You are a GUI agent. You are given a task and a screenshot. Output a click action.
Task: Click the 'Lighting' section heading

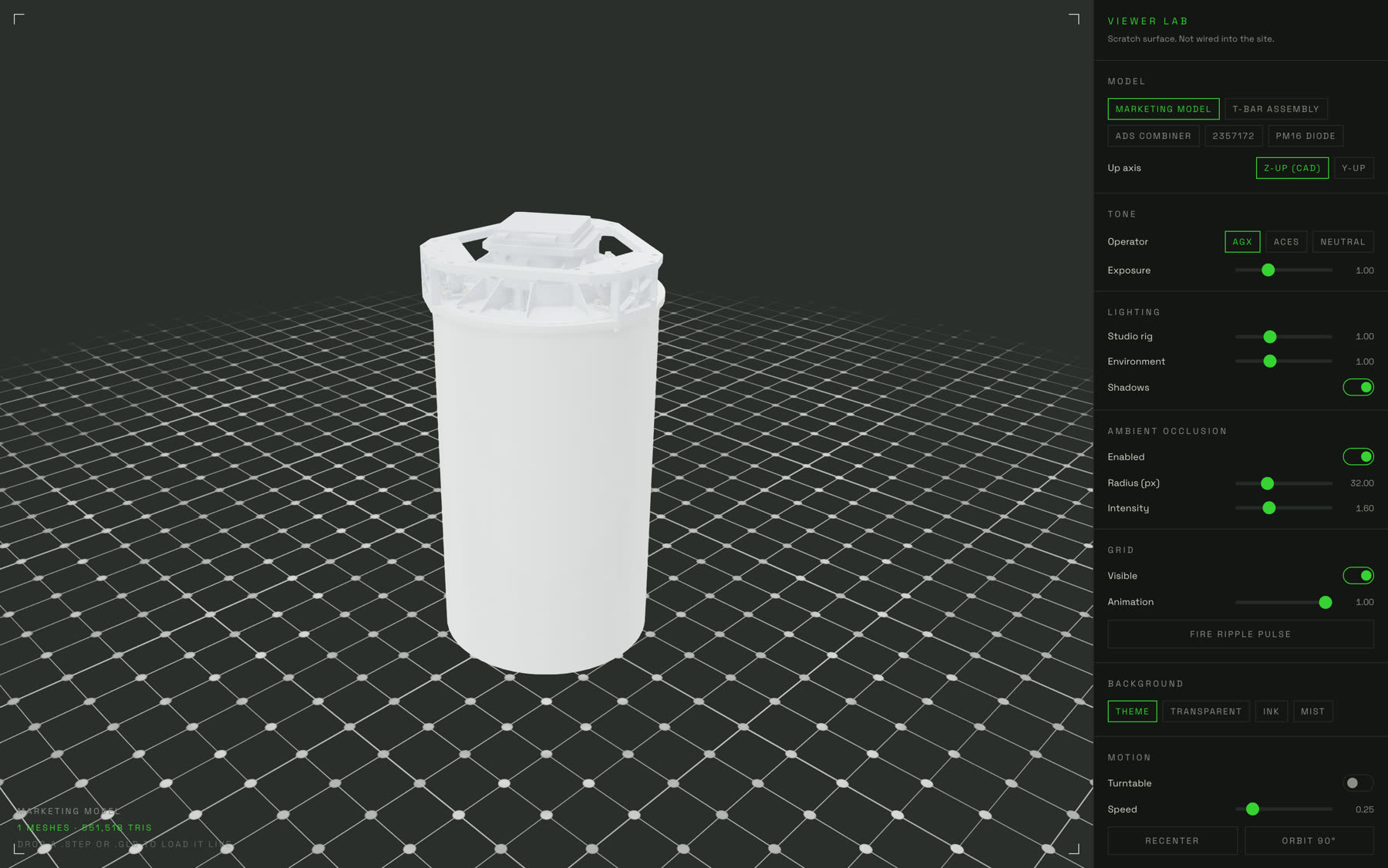pyautogui.click(x=1134, y=312)
